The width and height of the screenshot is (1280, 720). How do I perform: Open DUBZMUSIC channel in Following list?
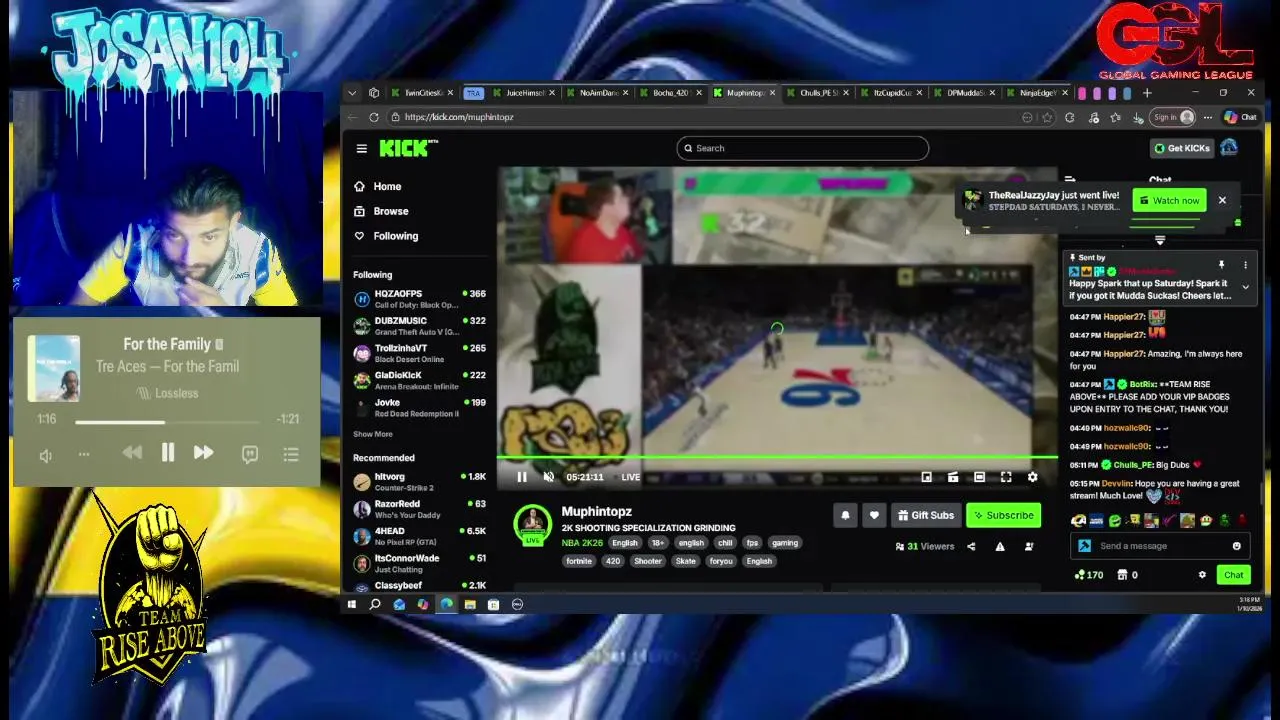(419, 326)
